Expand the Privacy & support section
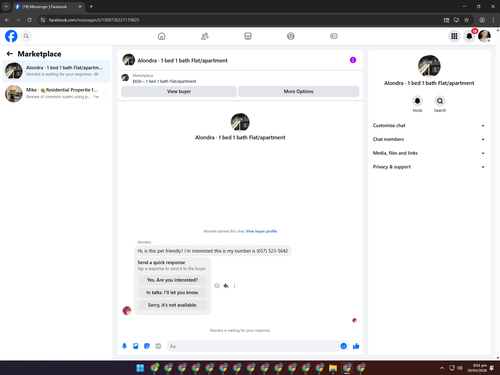Screen dimensions: 500x375 [x=429, y=167]
